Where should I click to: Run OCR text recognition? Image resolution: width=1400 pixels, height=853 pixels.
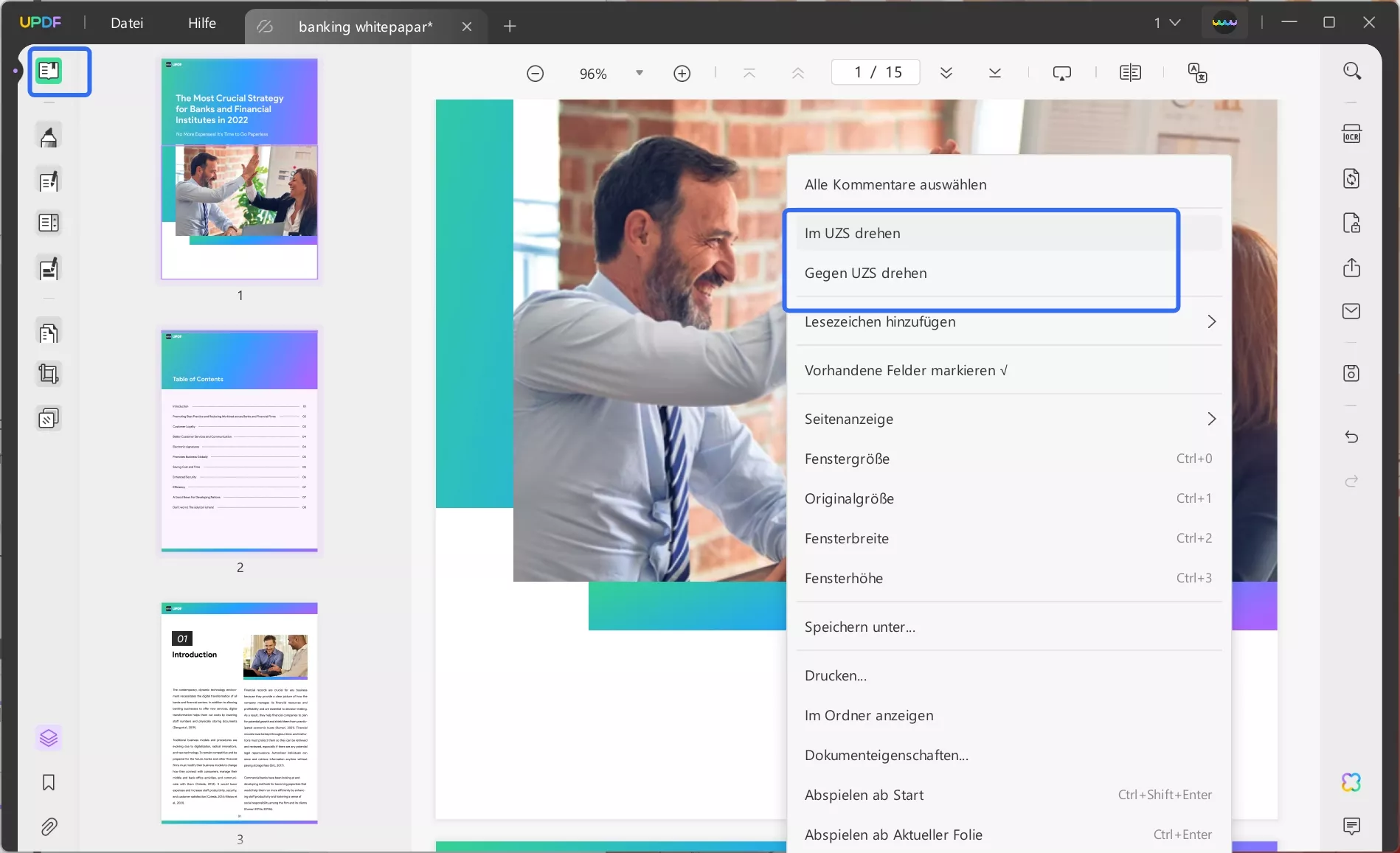click(1352, 134)
